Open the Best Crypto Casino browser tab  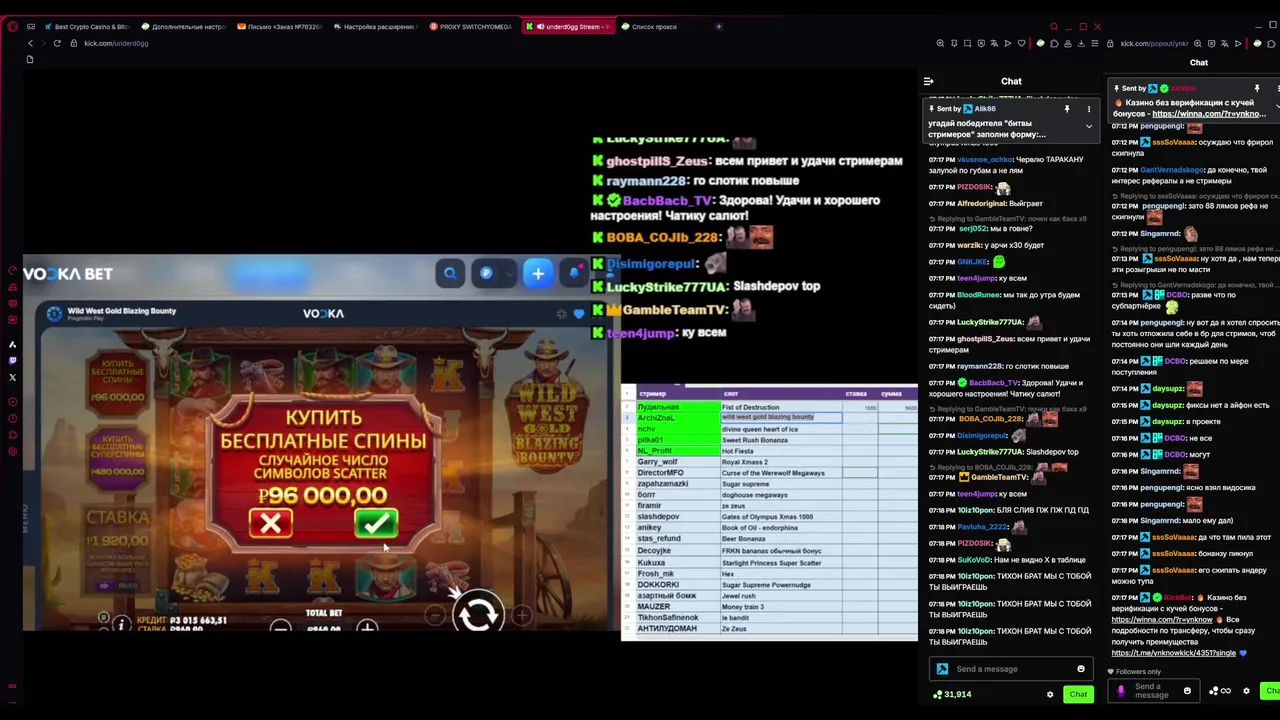tap(85, 27)
